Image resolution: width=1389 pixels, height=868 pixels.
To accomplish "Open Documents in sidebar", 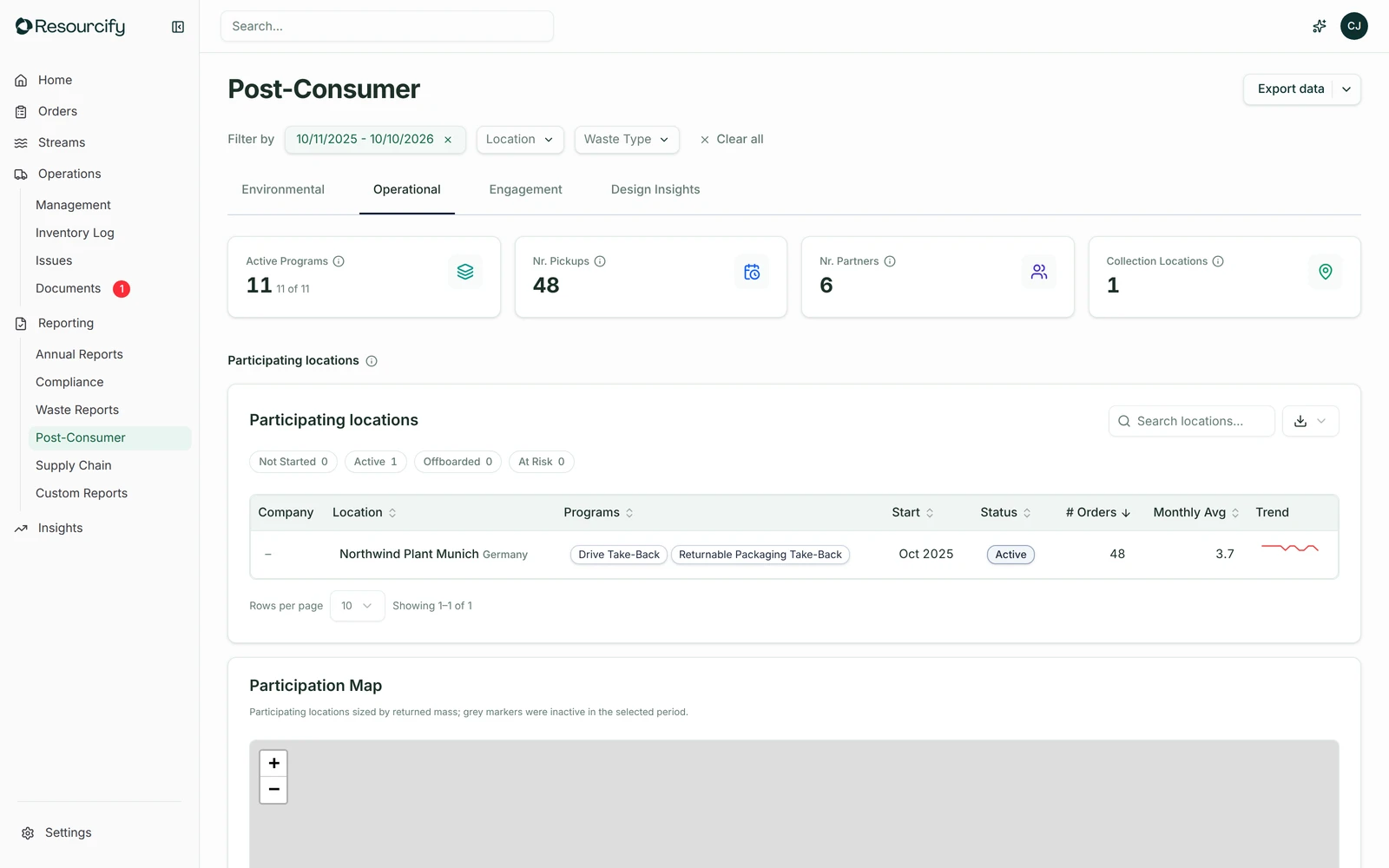I will click(69, 288).
